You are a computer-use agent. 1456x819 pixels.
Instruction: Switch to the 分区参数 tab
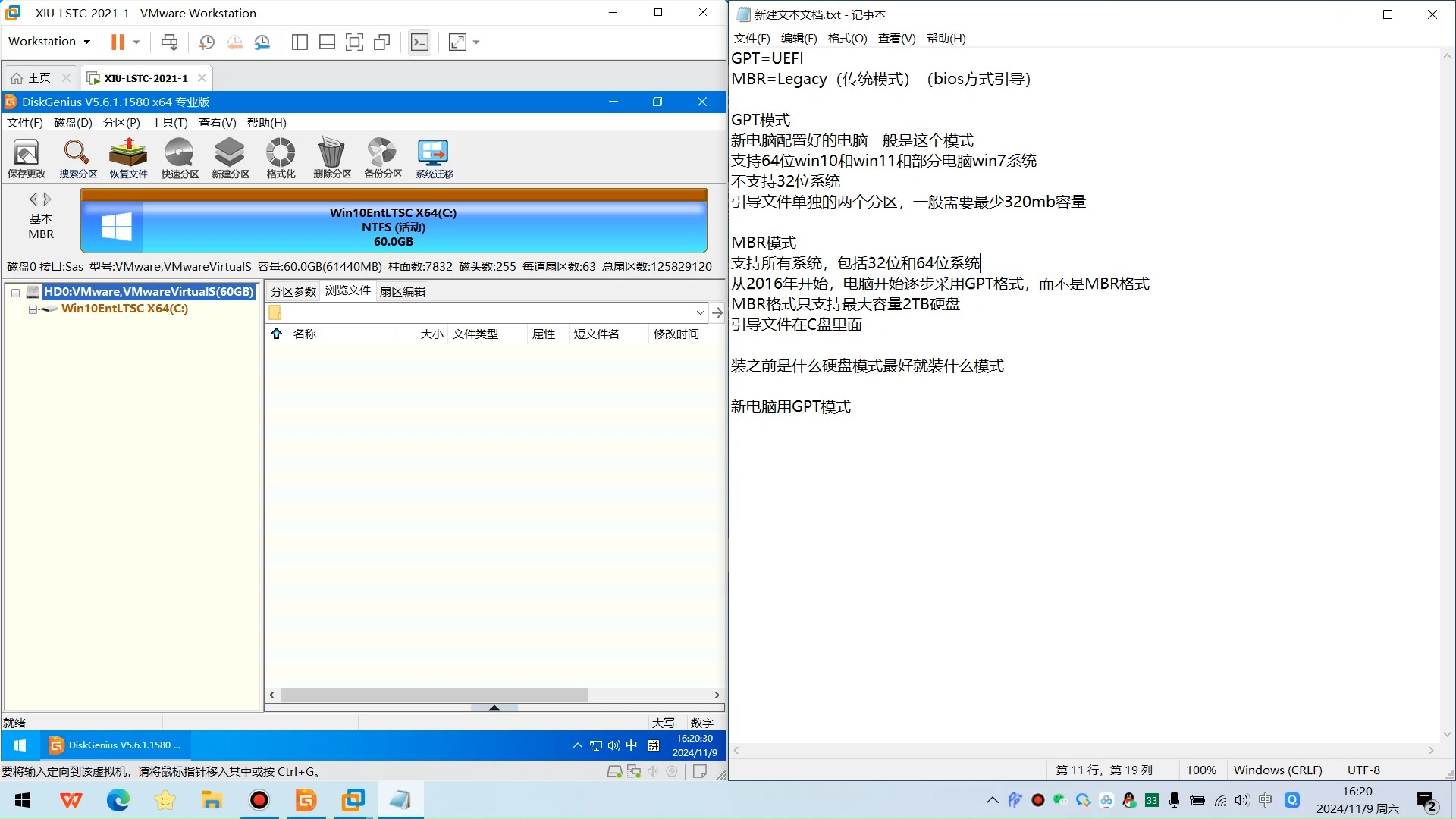293,291
